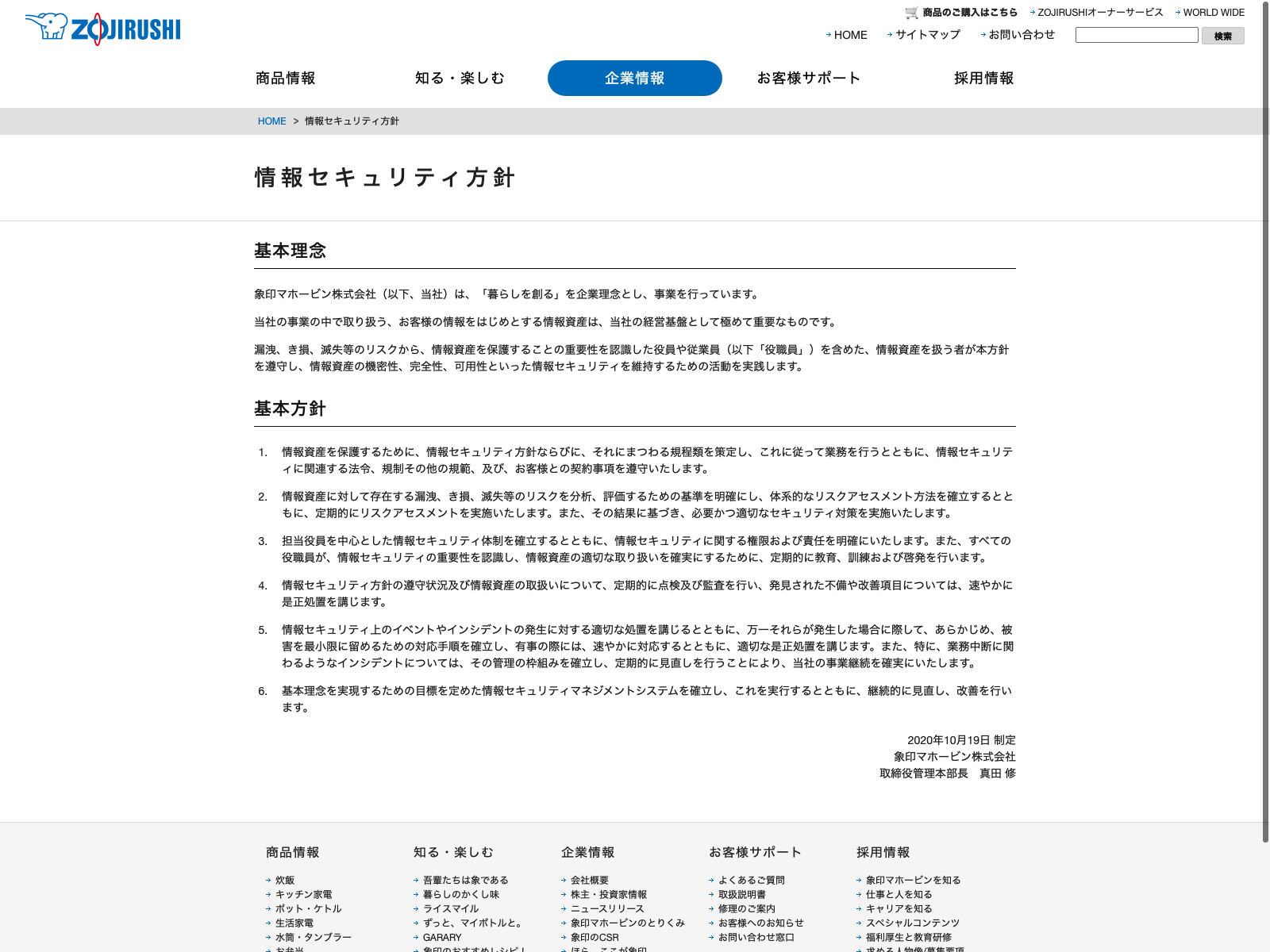
Task: Open お問い合わせ in the header
Action: (x=1022, y=35)
